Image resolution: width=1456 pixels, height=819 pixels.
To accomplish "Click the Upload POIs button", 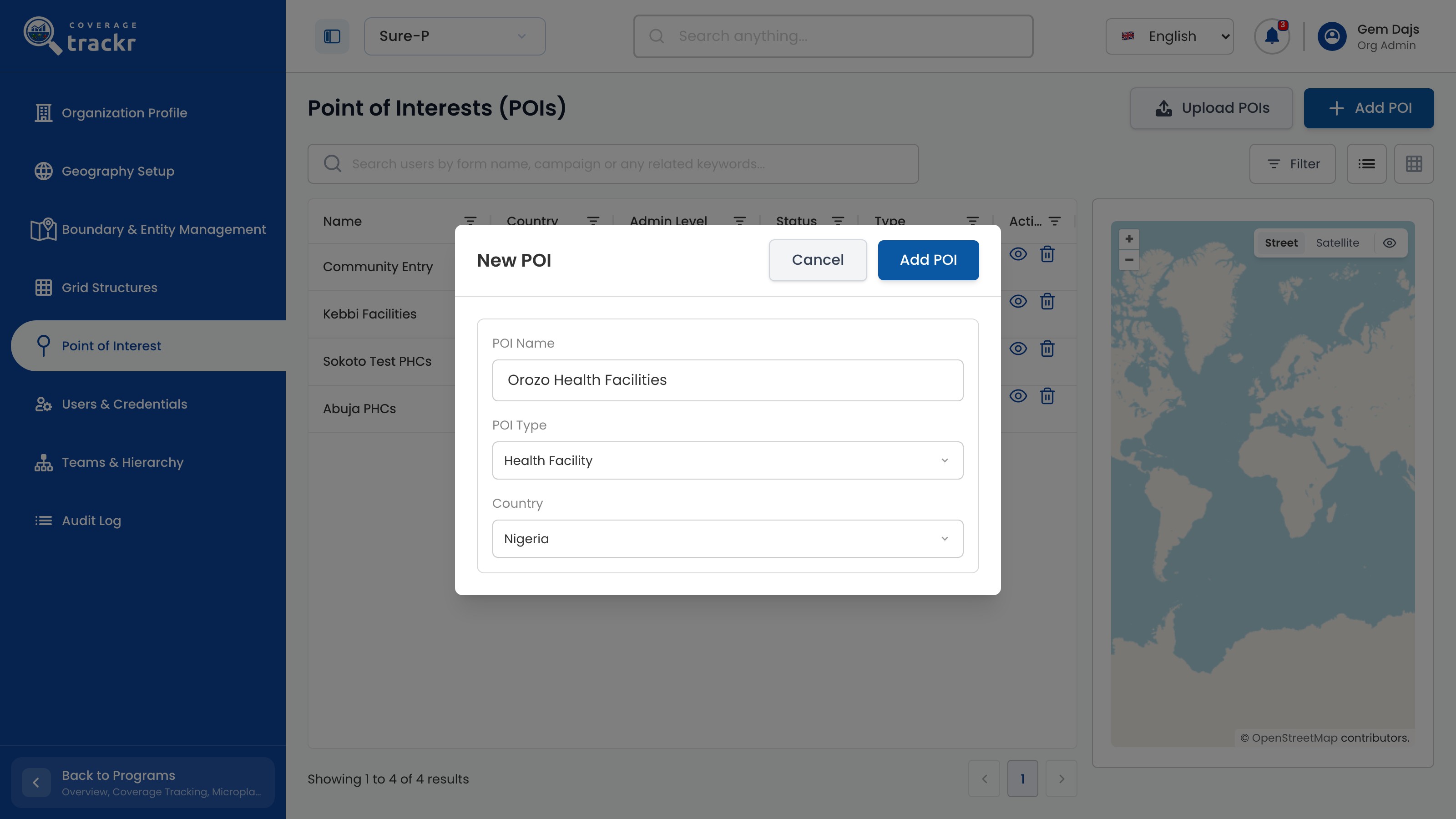I will [1211, 108].
